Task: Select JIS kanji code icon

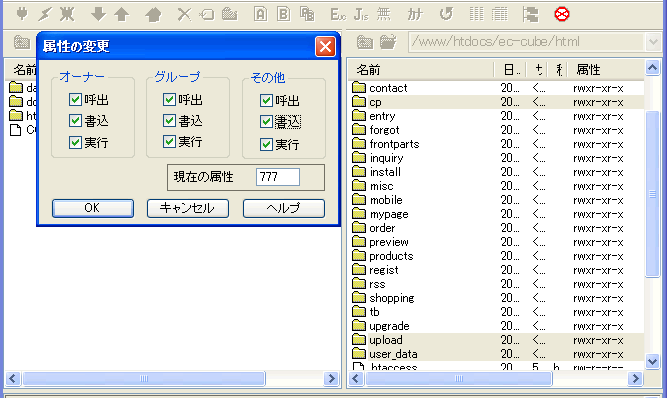Action: click(x=361, y=14)
